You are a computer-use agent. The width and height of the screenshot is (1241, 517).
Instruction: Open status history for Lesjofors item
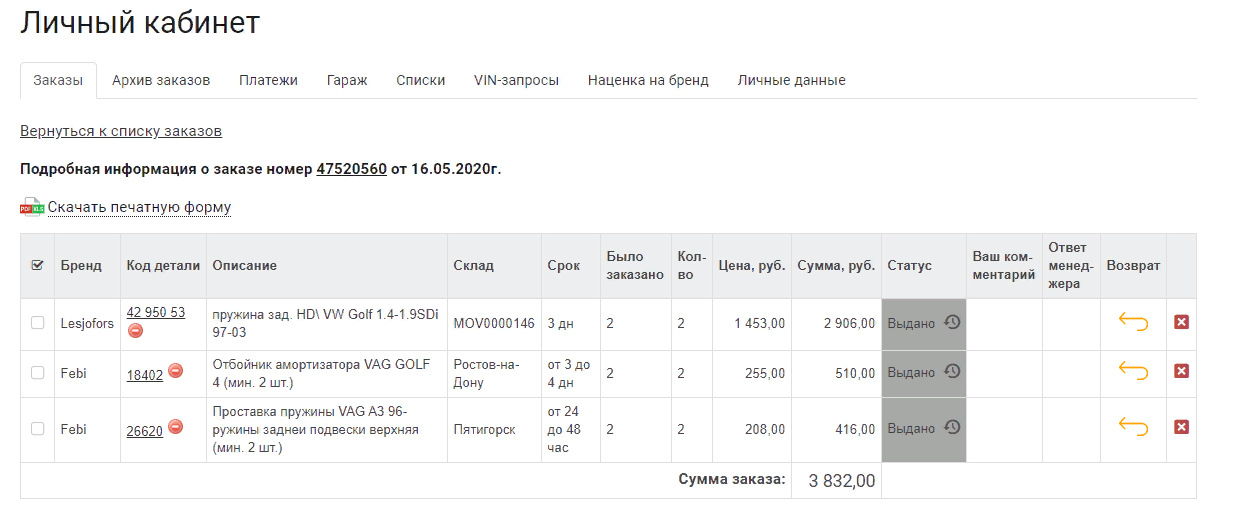point(952,322)
